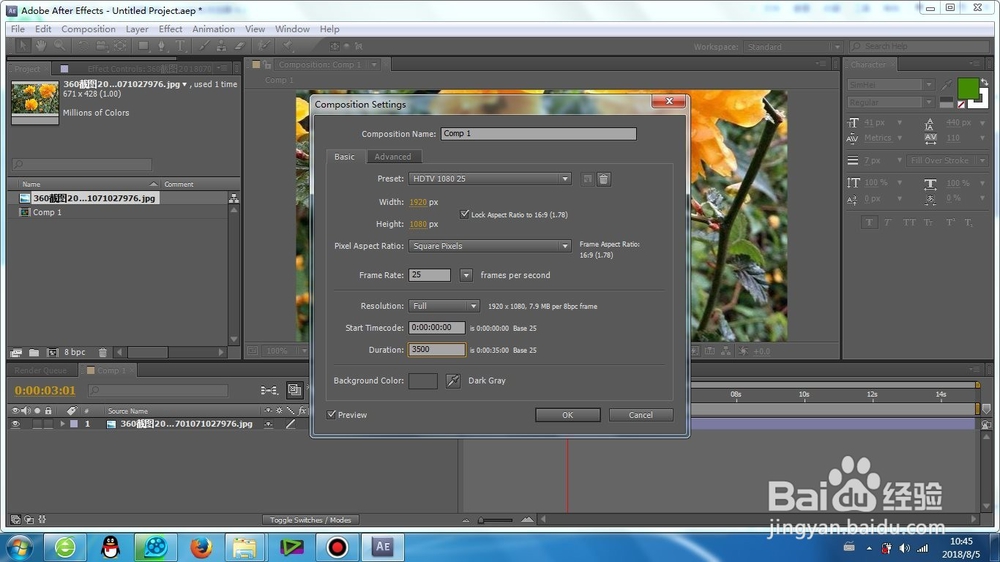Switch to the Advanced tab

[392, 157]
